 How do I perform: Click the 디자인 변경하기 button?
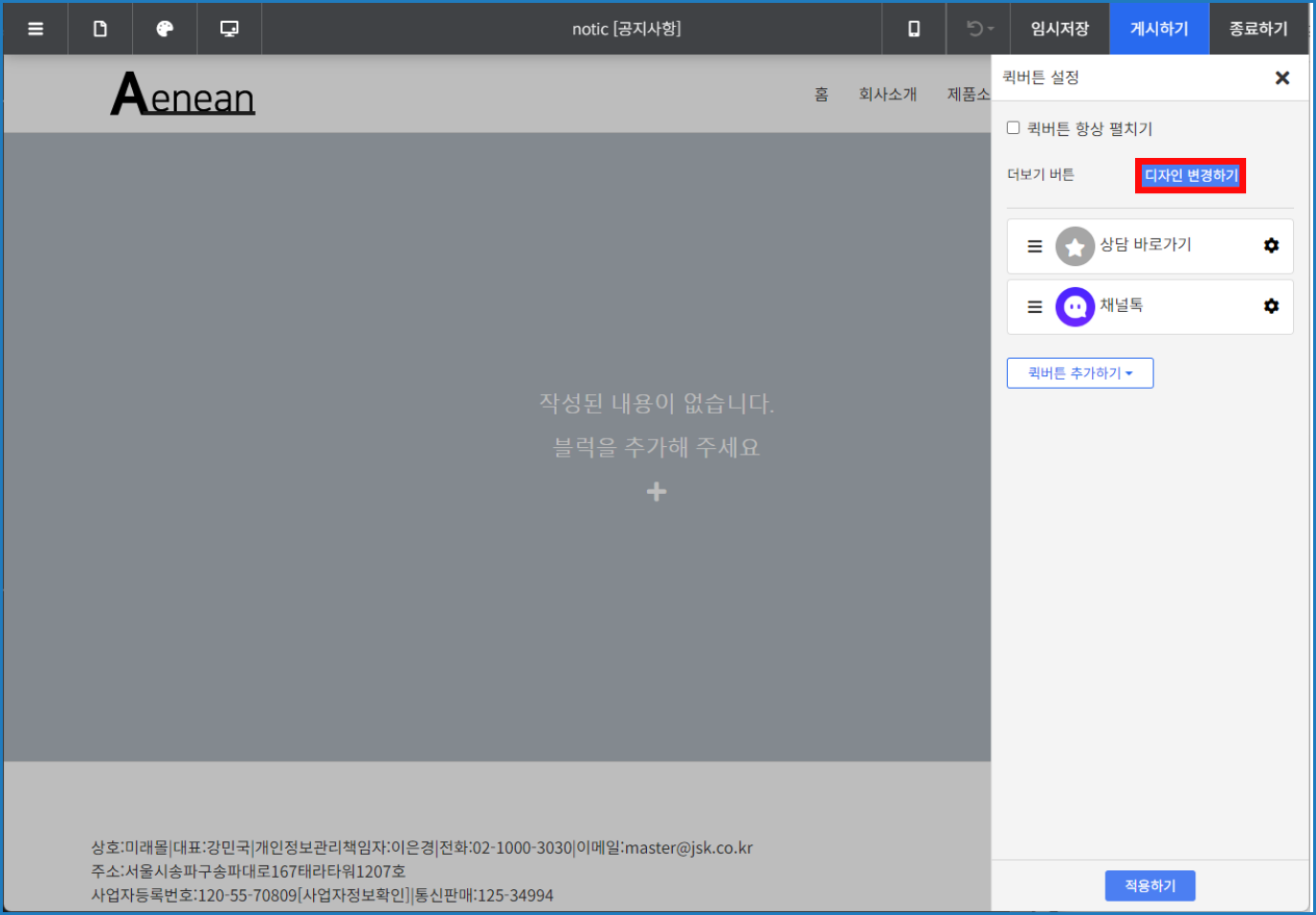1190,175
